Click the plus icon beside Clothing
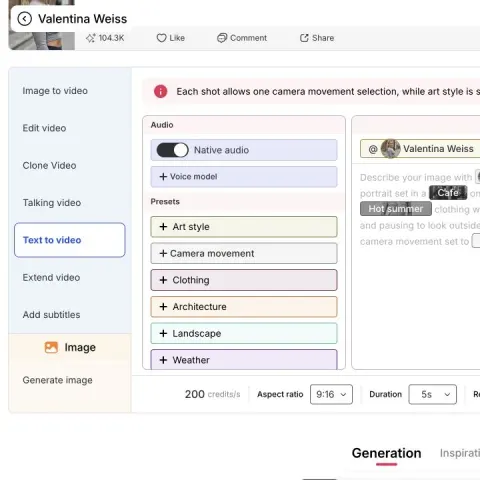Screen dimensions: 480x480 163,280
